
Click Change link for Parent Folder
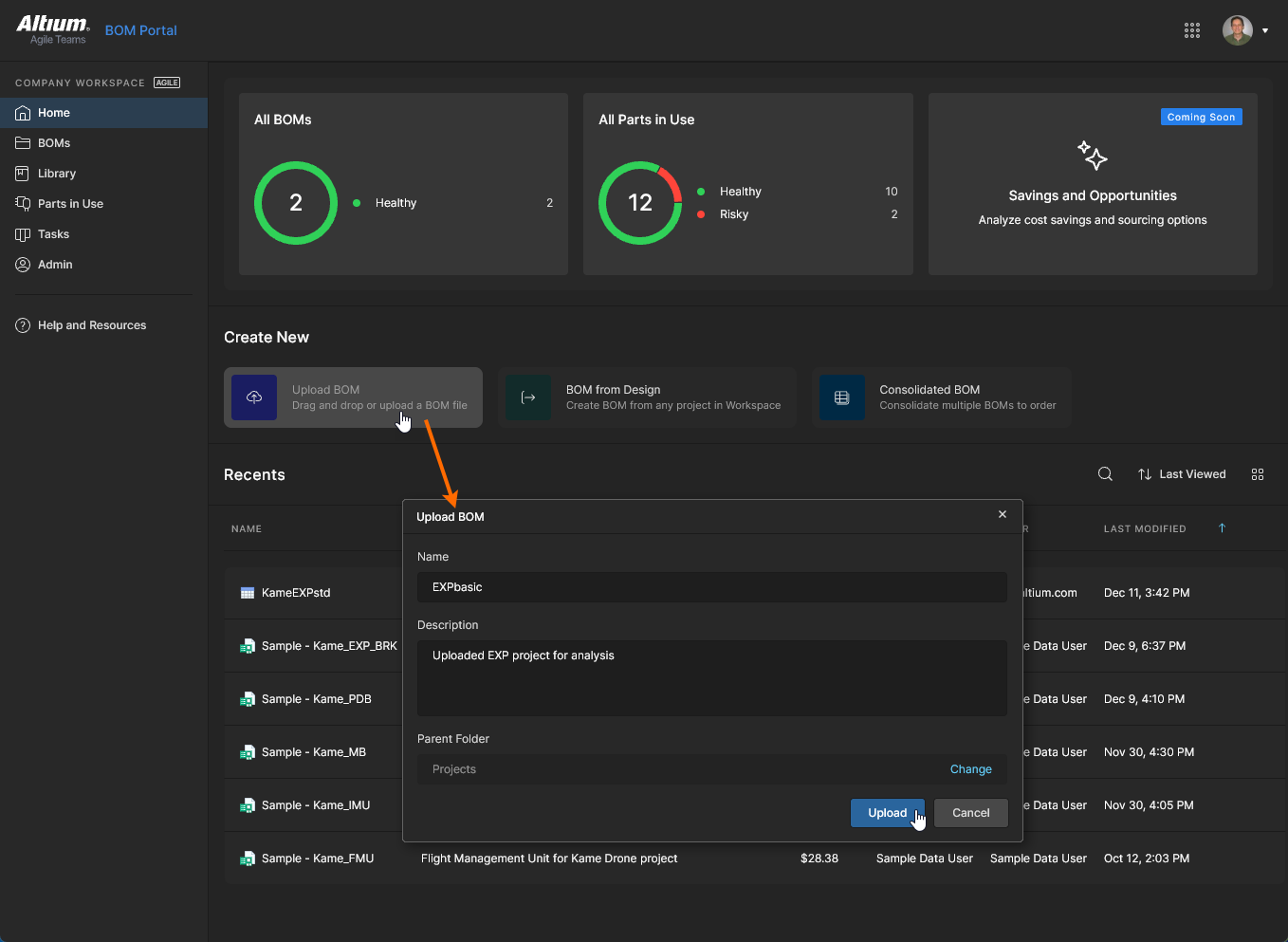970,769
